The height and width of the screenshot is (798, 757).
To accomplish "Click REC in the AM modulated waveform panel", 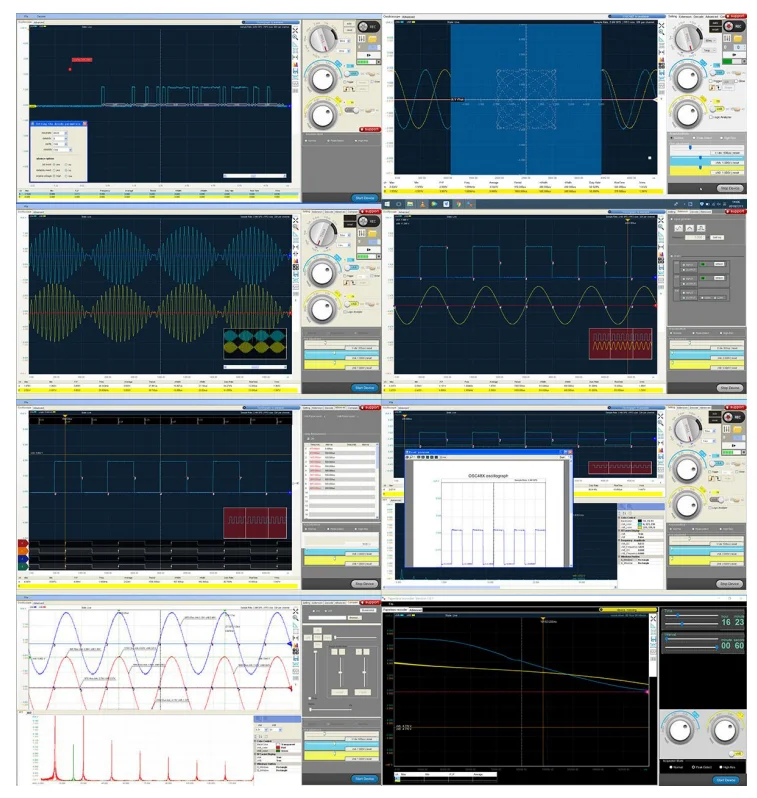I will (367, 221).
